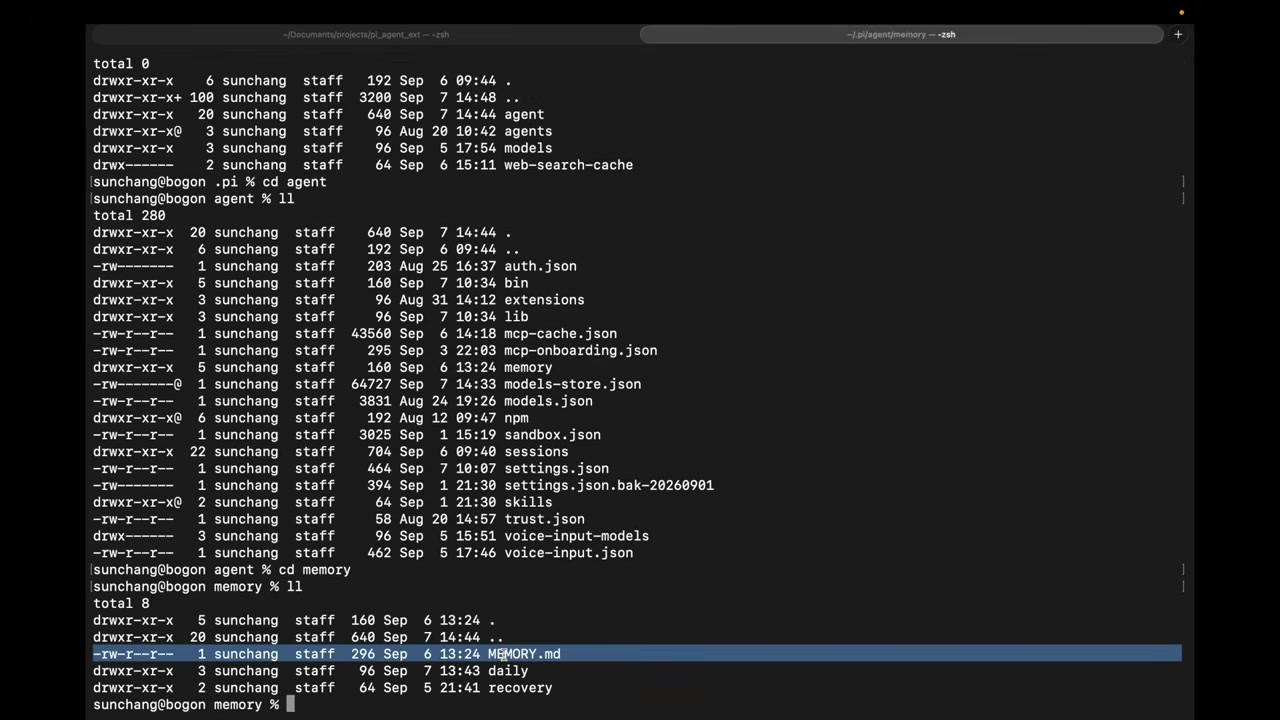Switch to the pi_agent_ext zsh tab
The height and width of the screenshot is (720, 1280).
tap(365, 34)
